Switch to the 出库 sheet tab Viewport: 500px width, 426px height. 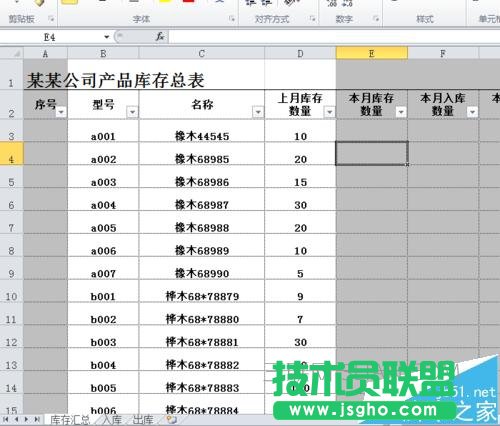click(143, 420)
